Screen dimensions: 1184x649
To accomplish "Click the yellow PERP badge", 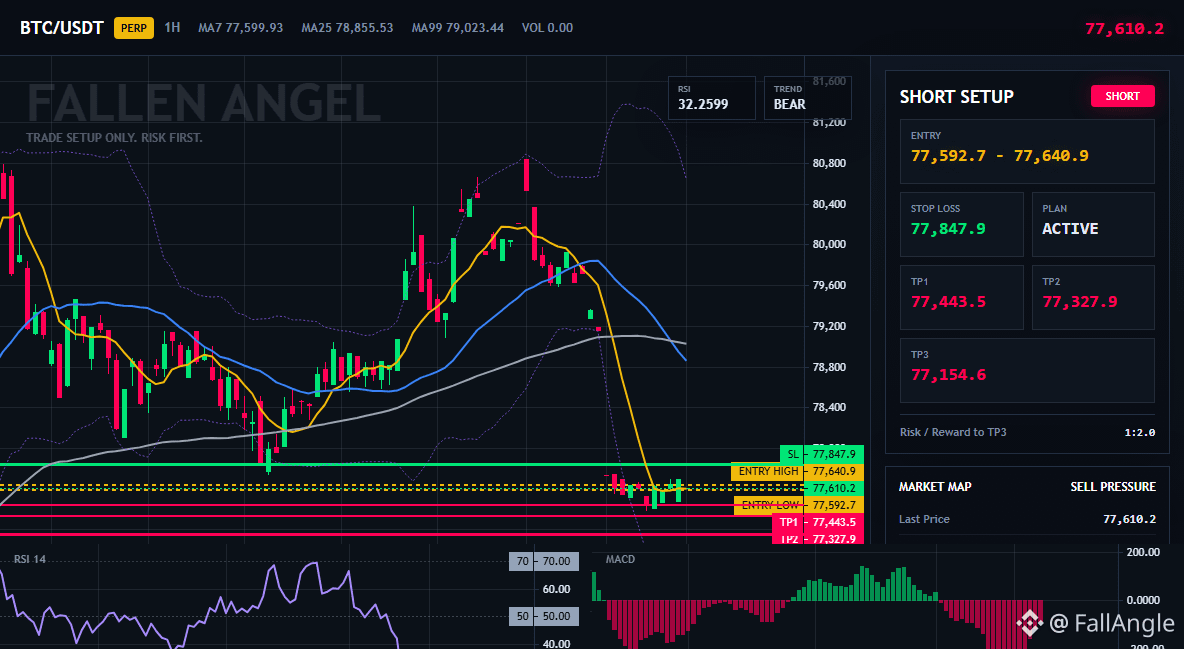I will [x=134, y=28].
